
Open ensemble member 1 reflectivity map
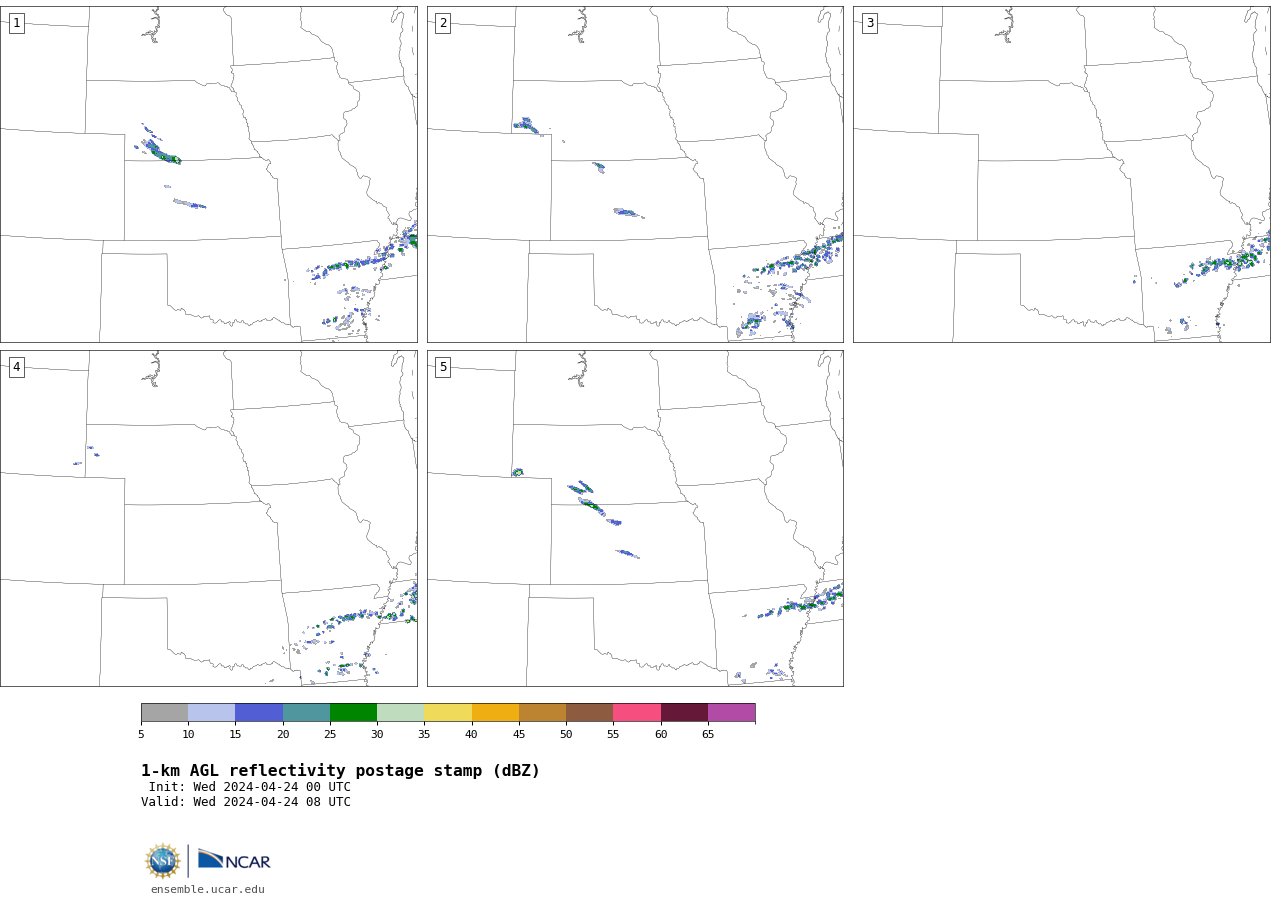209,174
